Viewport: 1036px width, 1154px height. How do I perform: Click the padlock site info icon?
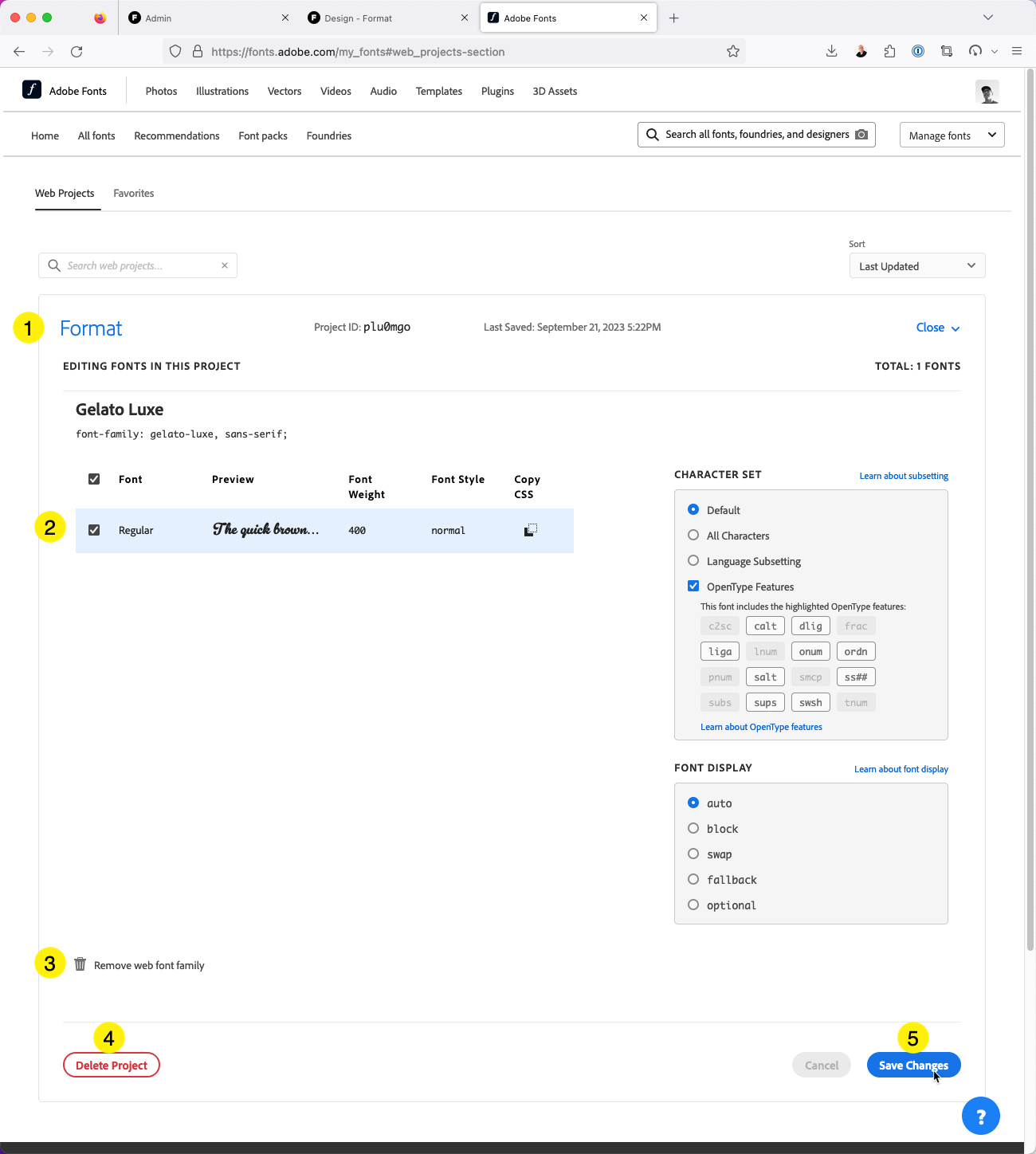coord(198,52)
